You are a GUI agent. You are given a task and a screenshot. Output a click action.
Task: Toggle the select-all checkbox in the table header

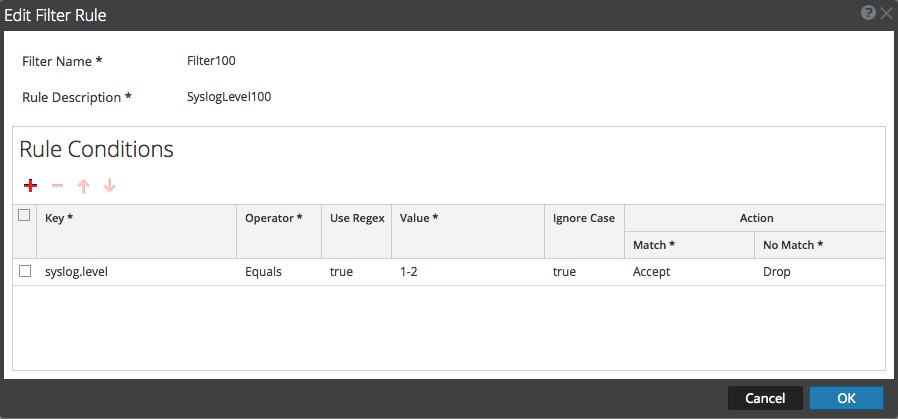click(25, 214)
